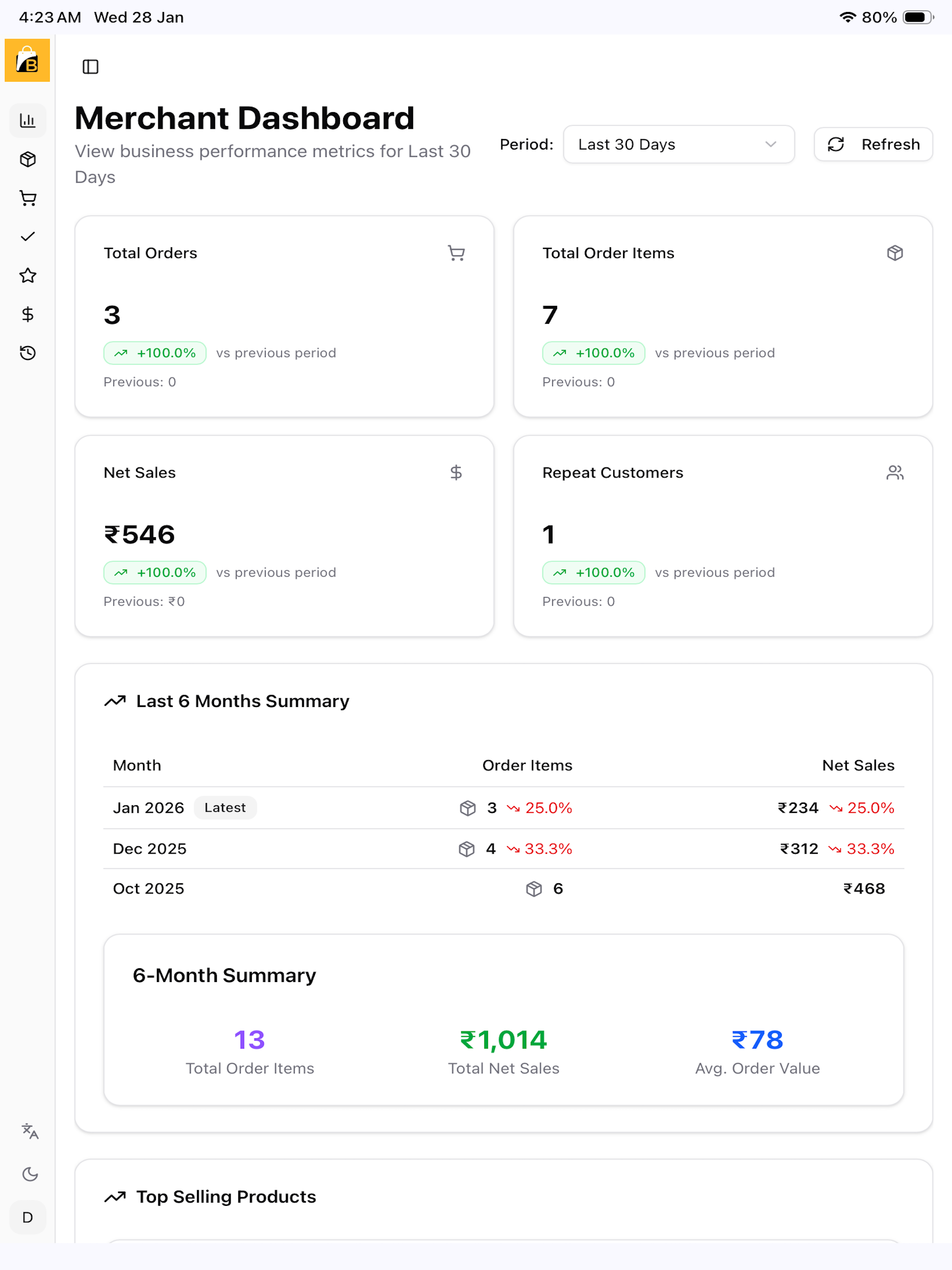952x1270 pixels.
Task: Toggle dark mode moon icon
Action: coord(30,1174)
